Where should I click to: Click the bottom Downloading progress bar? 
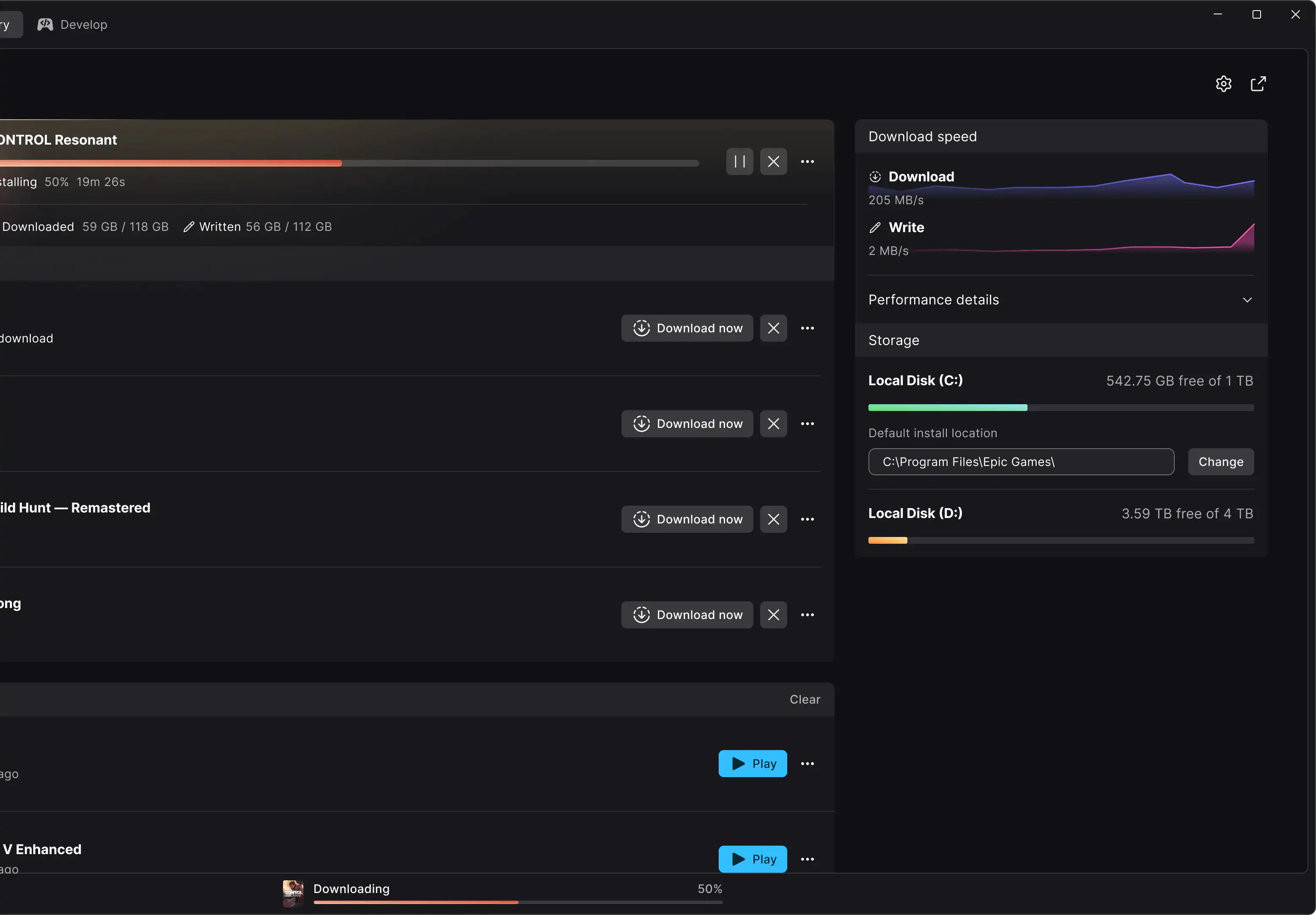[x=518, y=902]
